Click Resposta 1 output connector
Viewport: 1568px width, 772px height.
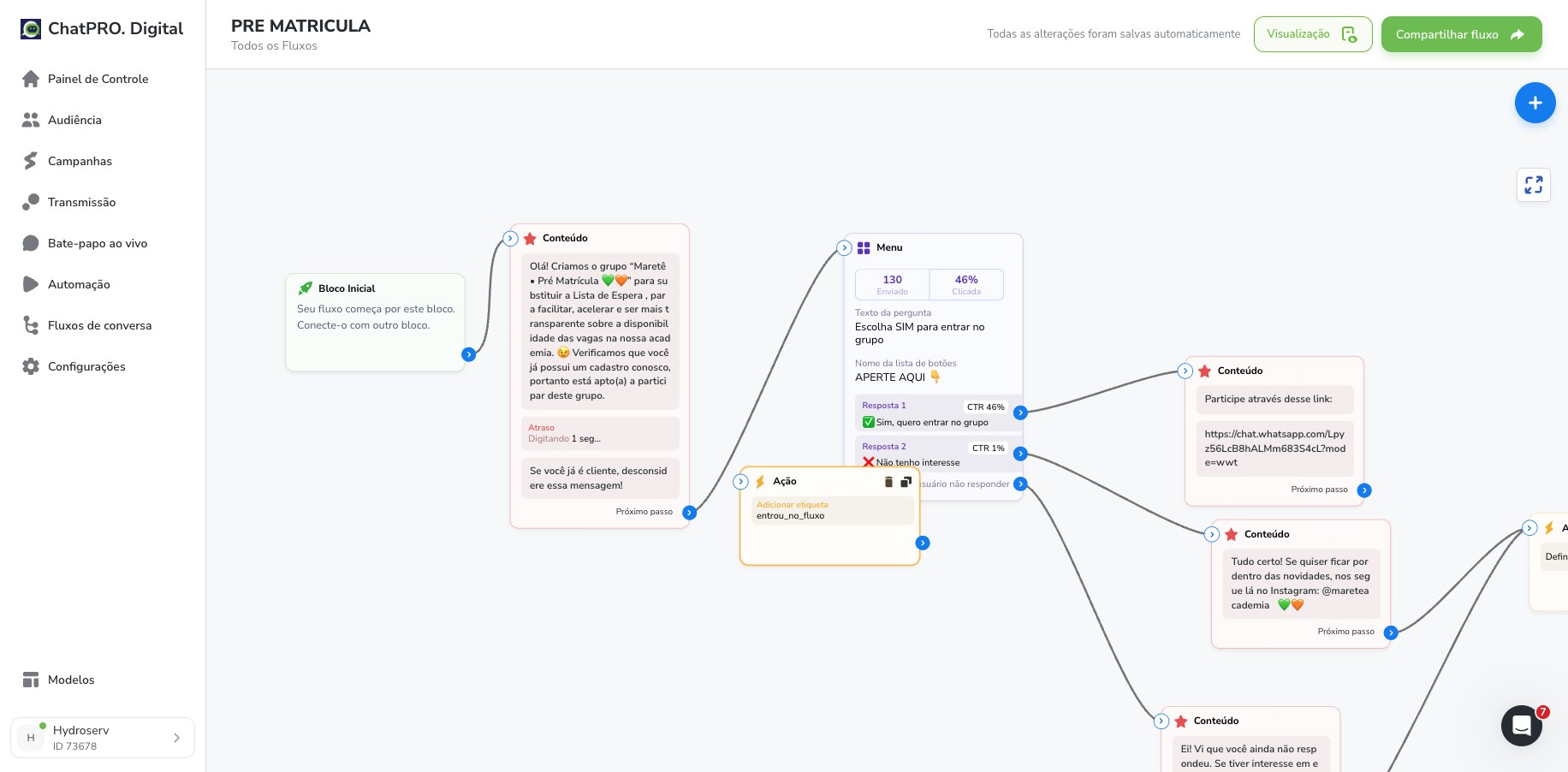(1020, 413)
